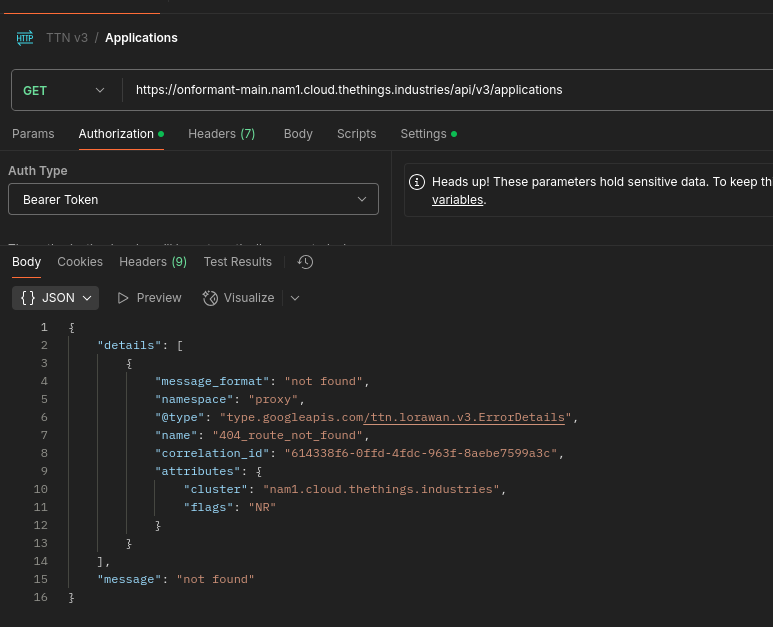
Task: Open the Settings tab
Action: click(428, 134)
